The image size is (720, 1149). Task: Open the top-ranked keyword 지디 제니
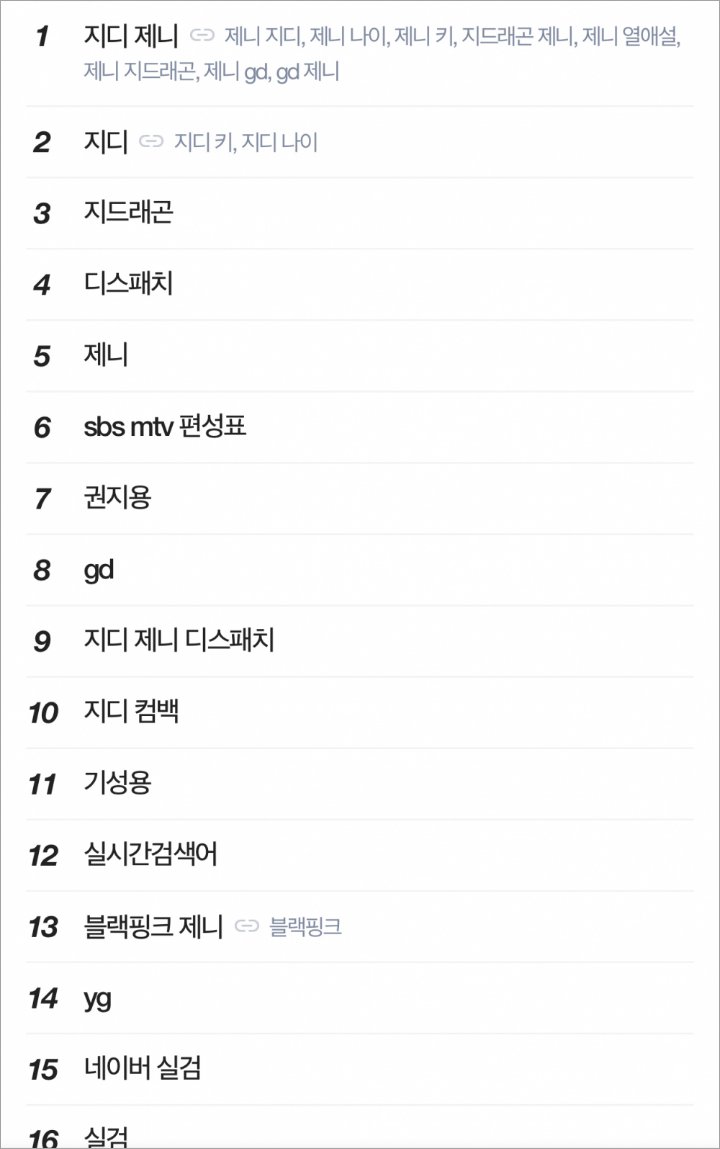click(x=131, y=35)
